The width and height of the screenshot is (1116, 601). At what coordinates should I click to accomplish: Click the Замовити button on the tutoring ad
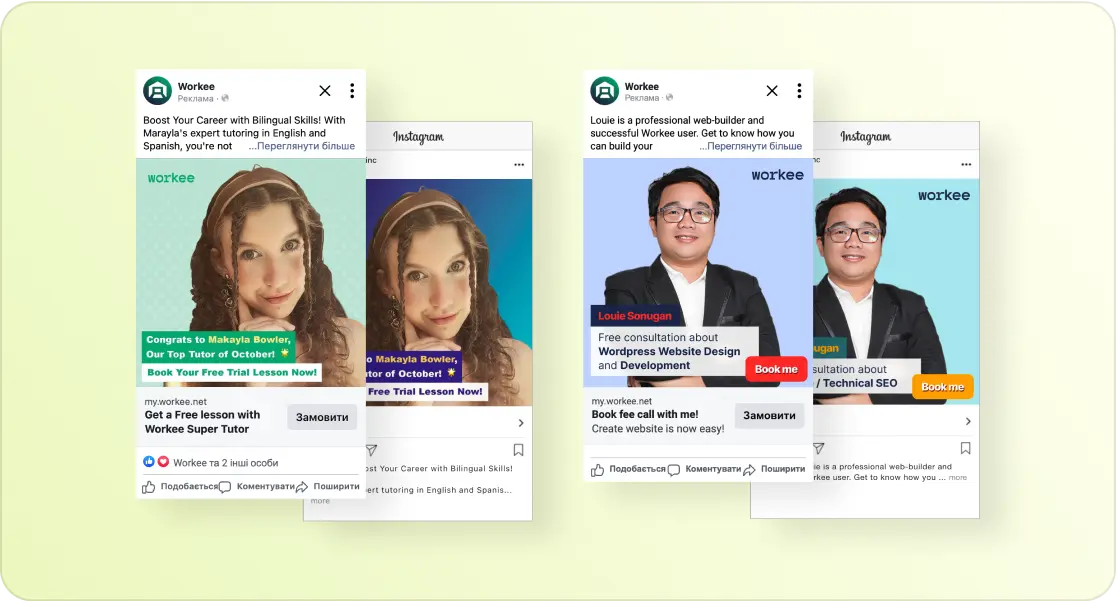(322, 417)
